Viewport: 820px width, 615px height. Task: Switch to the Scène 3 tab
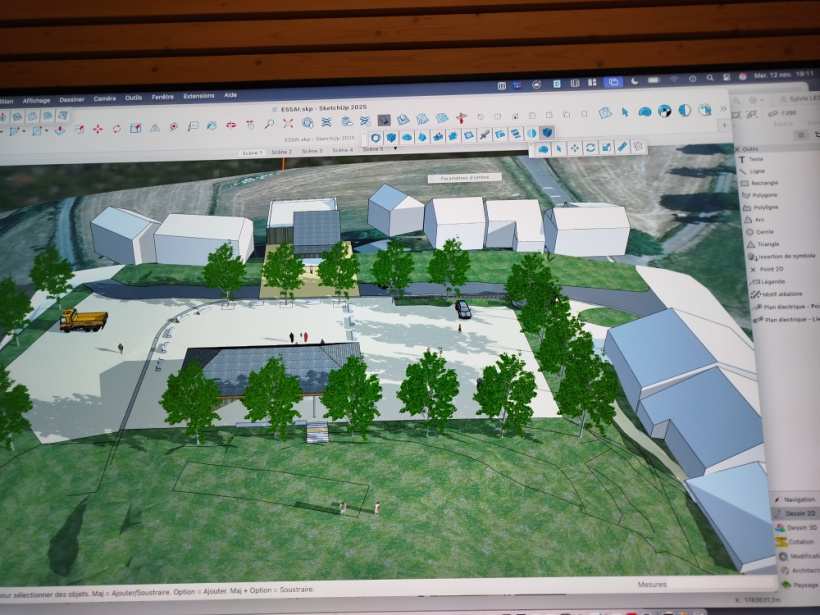[313, 150]
